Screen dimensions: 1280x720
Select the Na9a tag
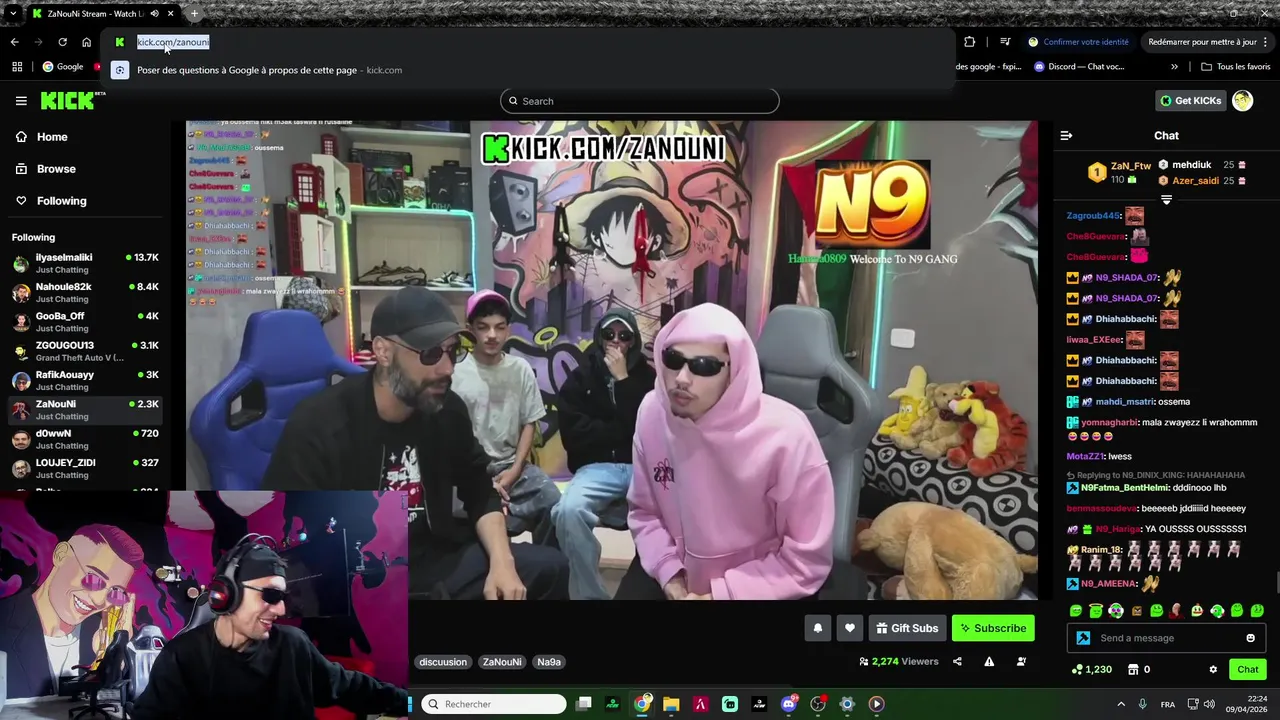pyautogui.click(x=549, y=662)
